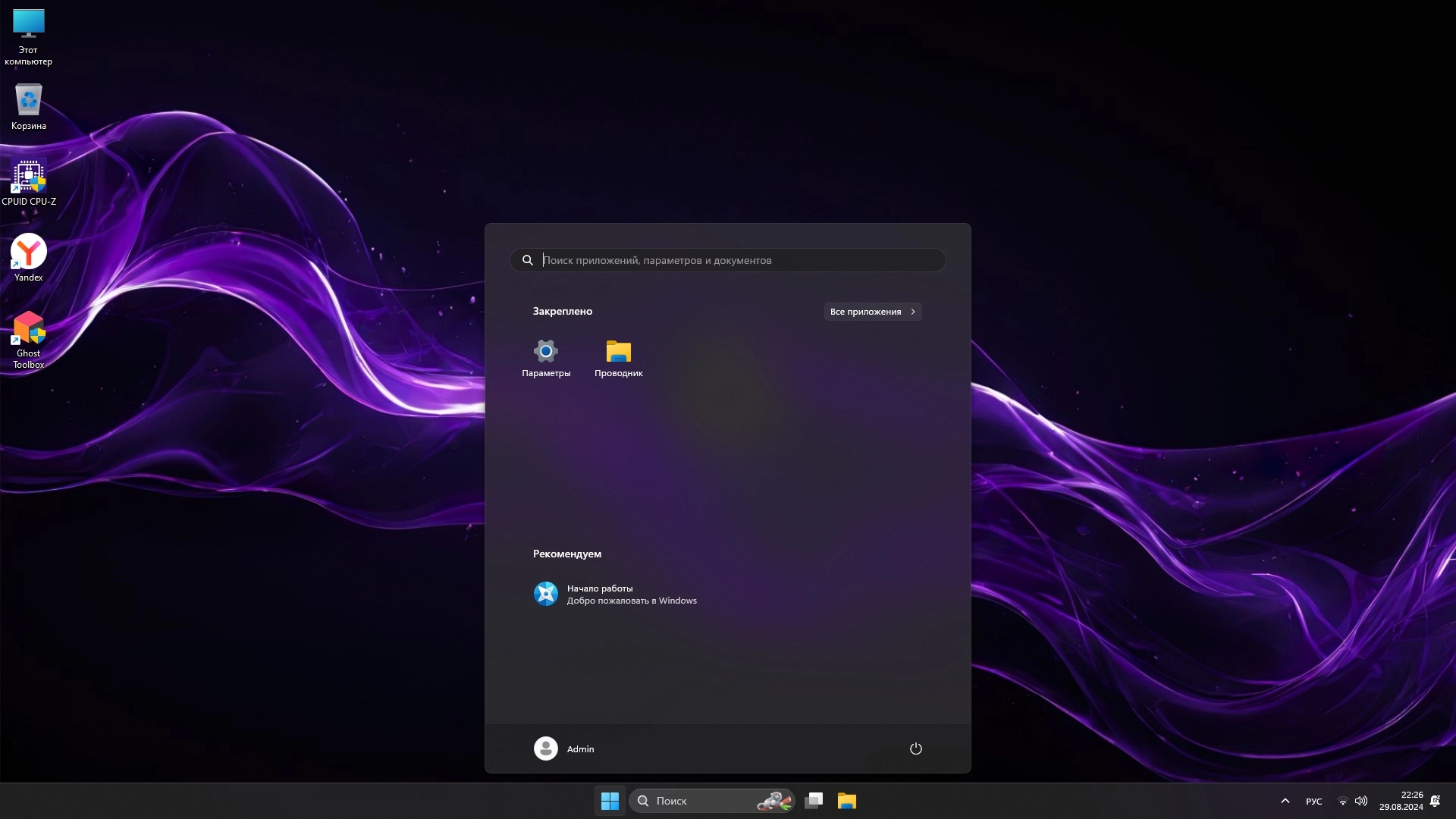1456x819 pixels.
Task: Show hidden tray icons chevron
Action: point(1285,801)
